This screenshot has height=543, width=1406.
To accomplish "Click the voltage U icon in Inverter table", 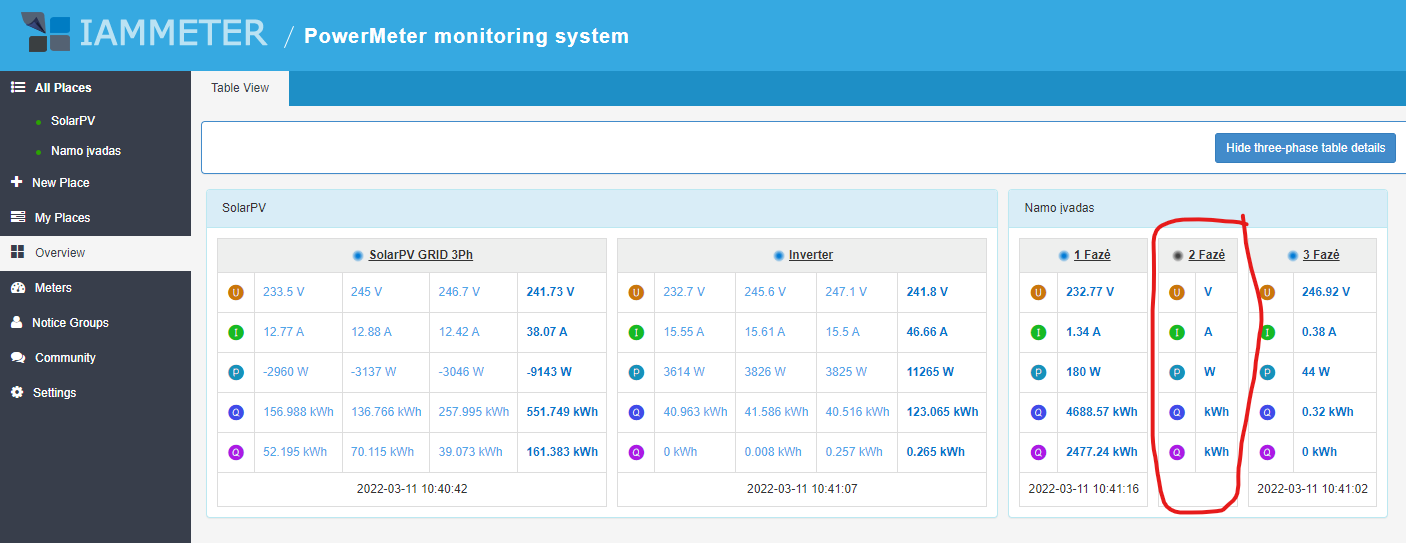I will click(x=636, y=293).
